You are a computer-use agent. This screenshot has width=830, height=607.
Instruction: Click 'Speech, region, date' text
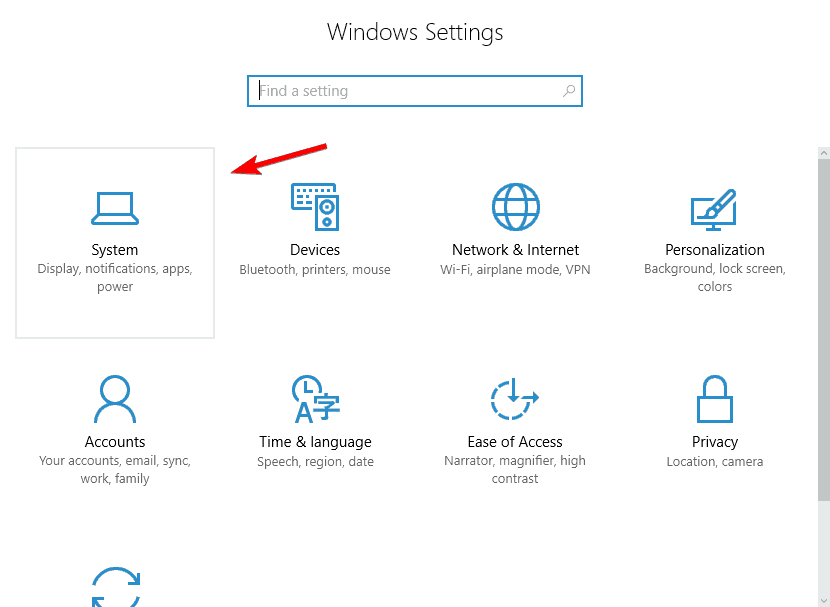coord(315,462)
